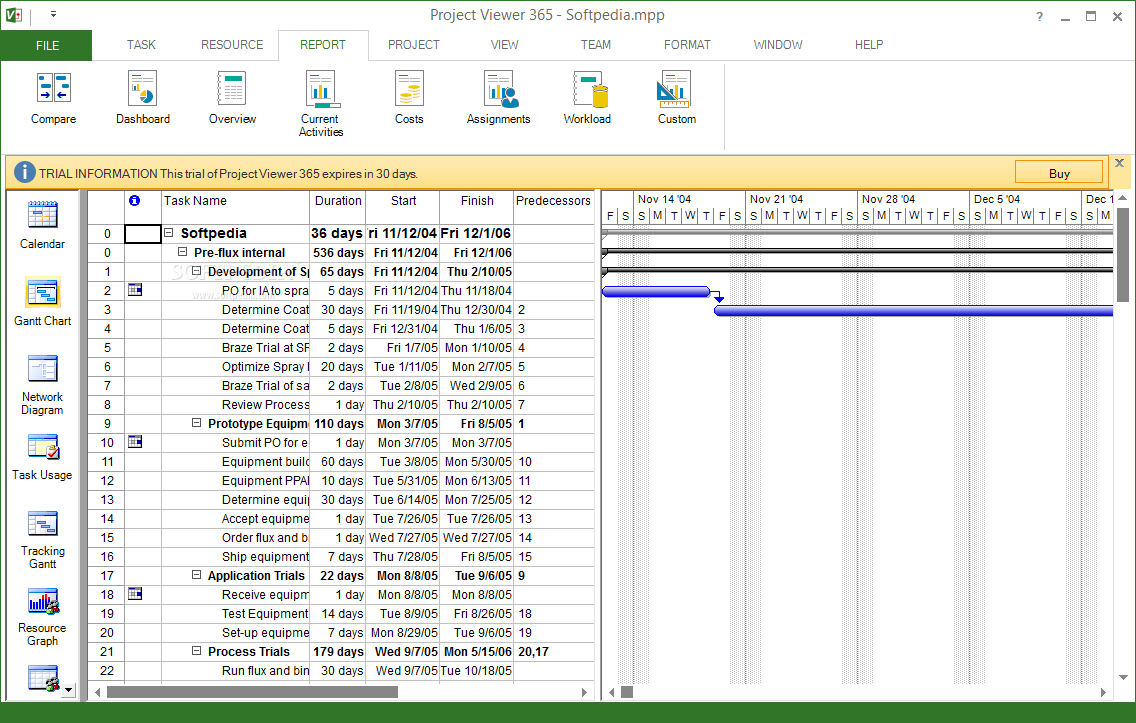Click the note indicator in row 10

tap(135, 442)
